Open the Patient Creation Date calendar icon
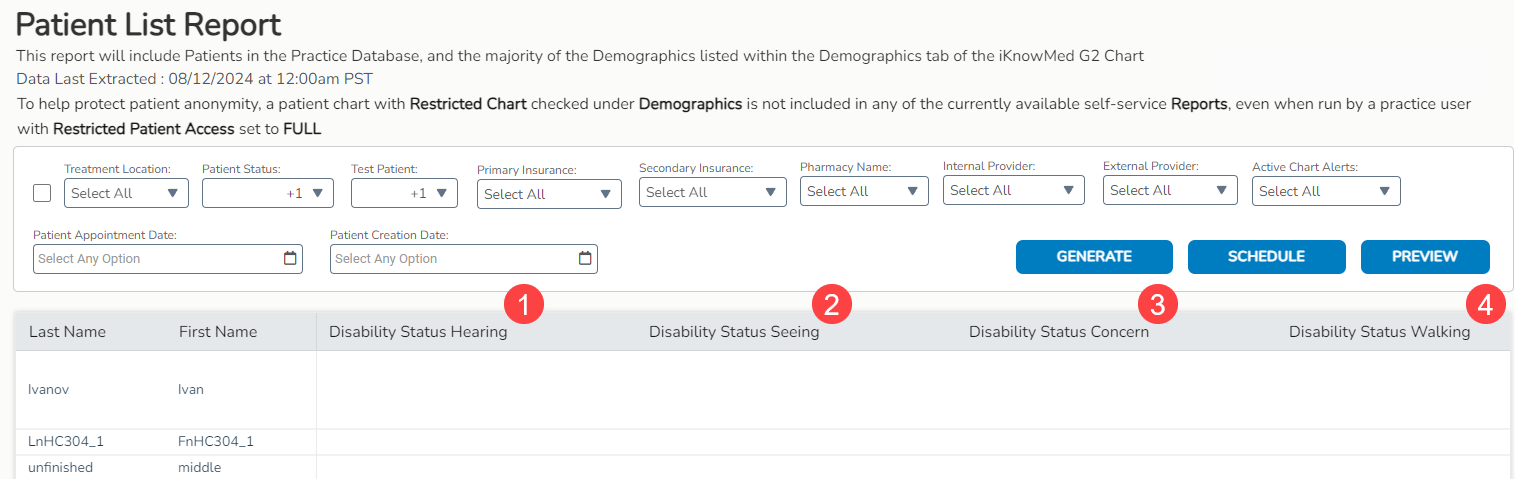Screen dimensions: 1516x479 (x=585, y=258)
